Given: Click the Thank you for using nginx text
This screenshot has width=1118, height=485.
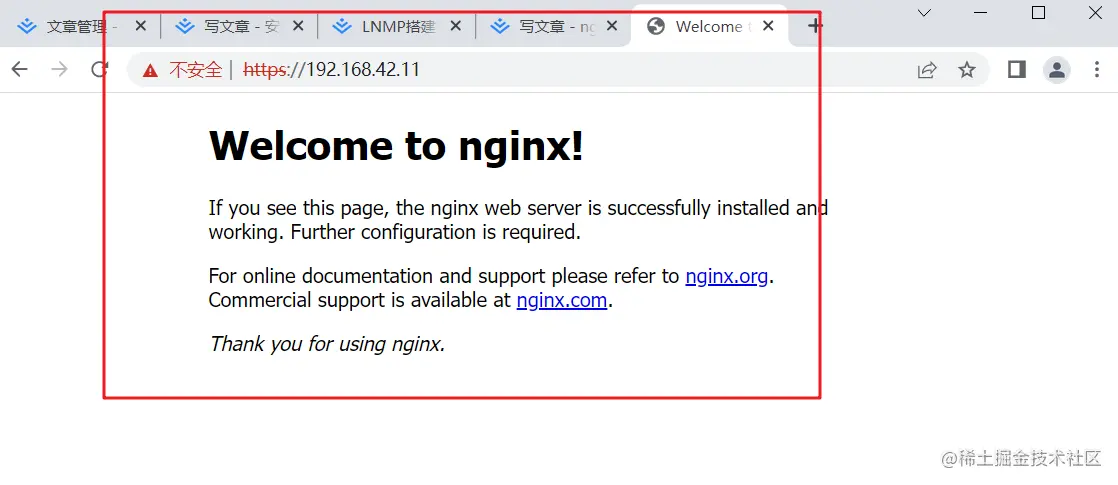Looking at the screenshot, I should 327,344.
